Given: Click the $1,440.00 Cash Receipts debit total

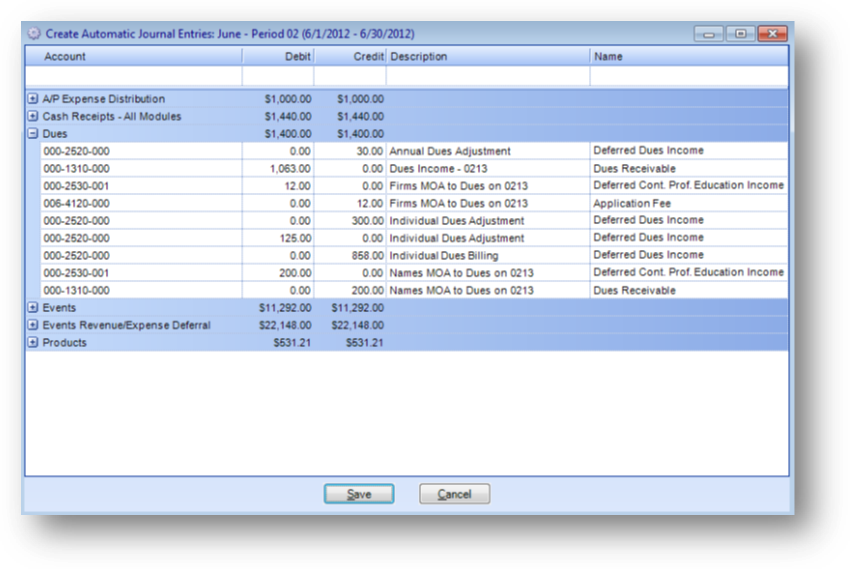Looking at the screenshot, I should [288, 117].
